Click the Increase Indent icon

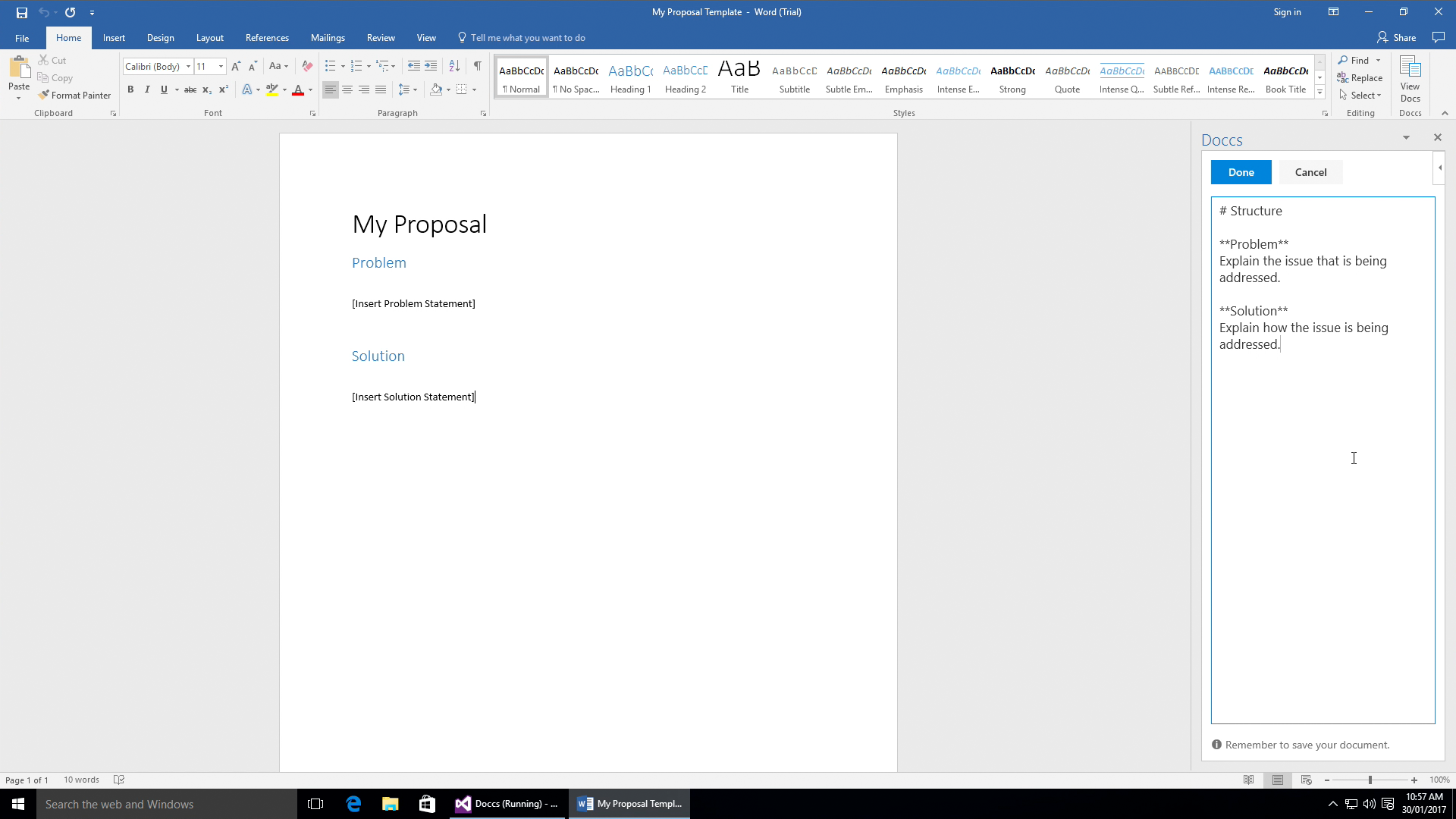tap(431, 66)
